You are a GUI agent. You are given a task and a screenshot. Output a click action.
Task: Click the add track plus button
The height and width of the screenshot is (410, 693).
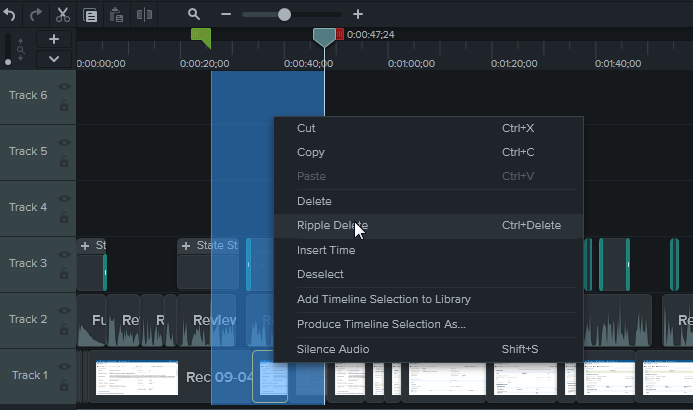[54, 39]
